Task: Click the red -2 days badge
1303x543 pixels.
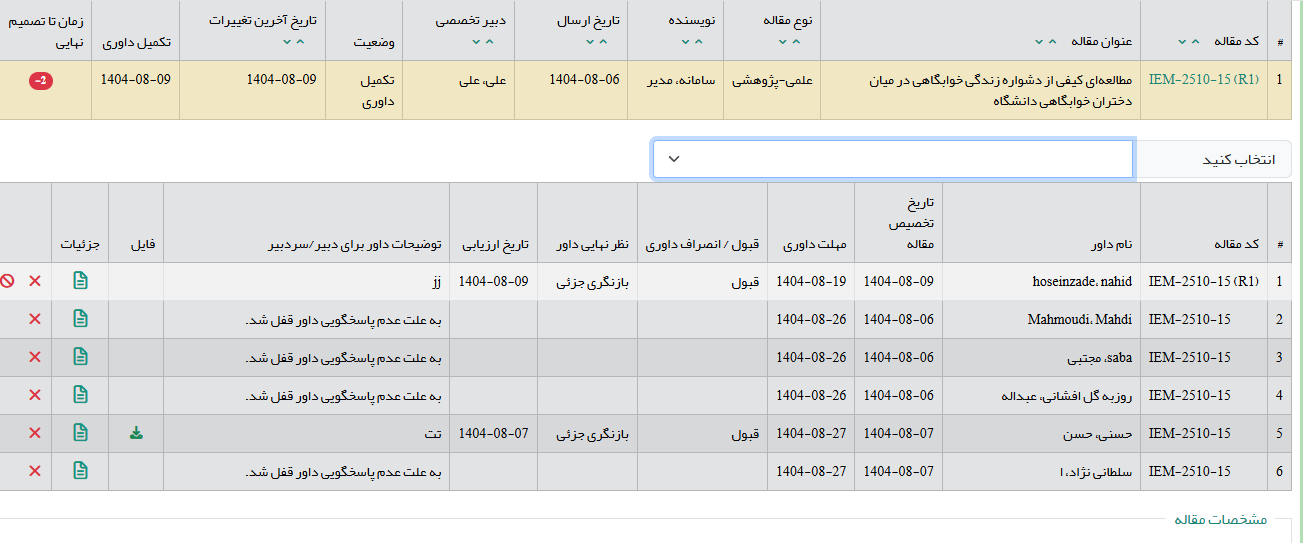Action: [41, 80]
